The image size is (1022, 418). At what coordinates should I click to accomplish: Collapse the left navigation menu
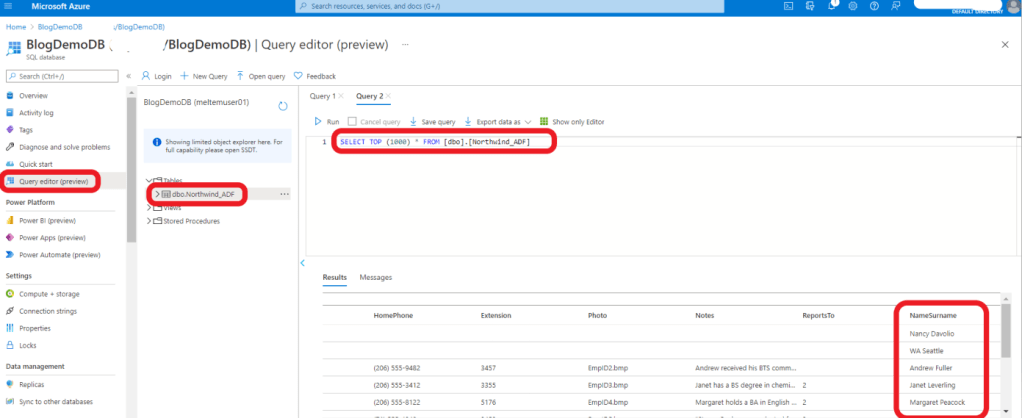tap(128, 76)
